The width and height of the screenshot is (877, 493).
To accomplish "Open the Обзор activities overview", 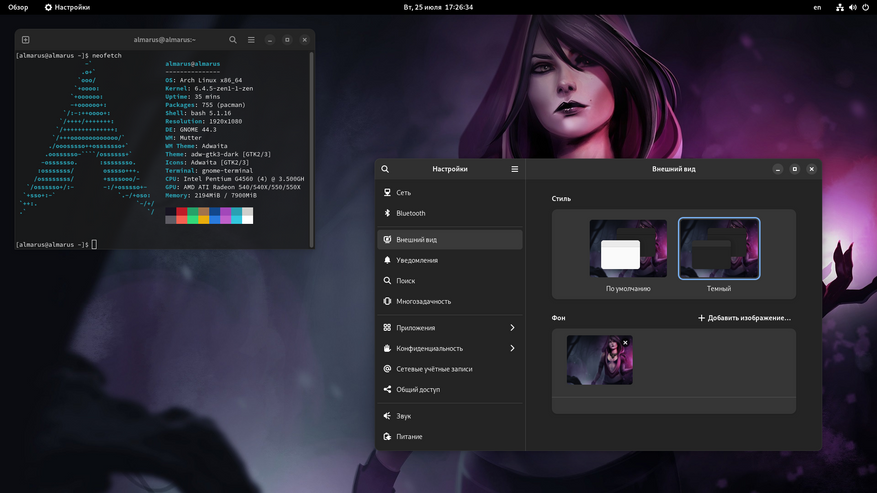I will click(18, 7).
